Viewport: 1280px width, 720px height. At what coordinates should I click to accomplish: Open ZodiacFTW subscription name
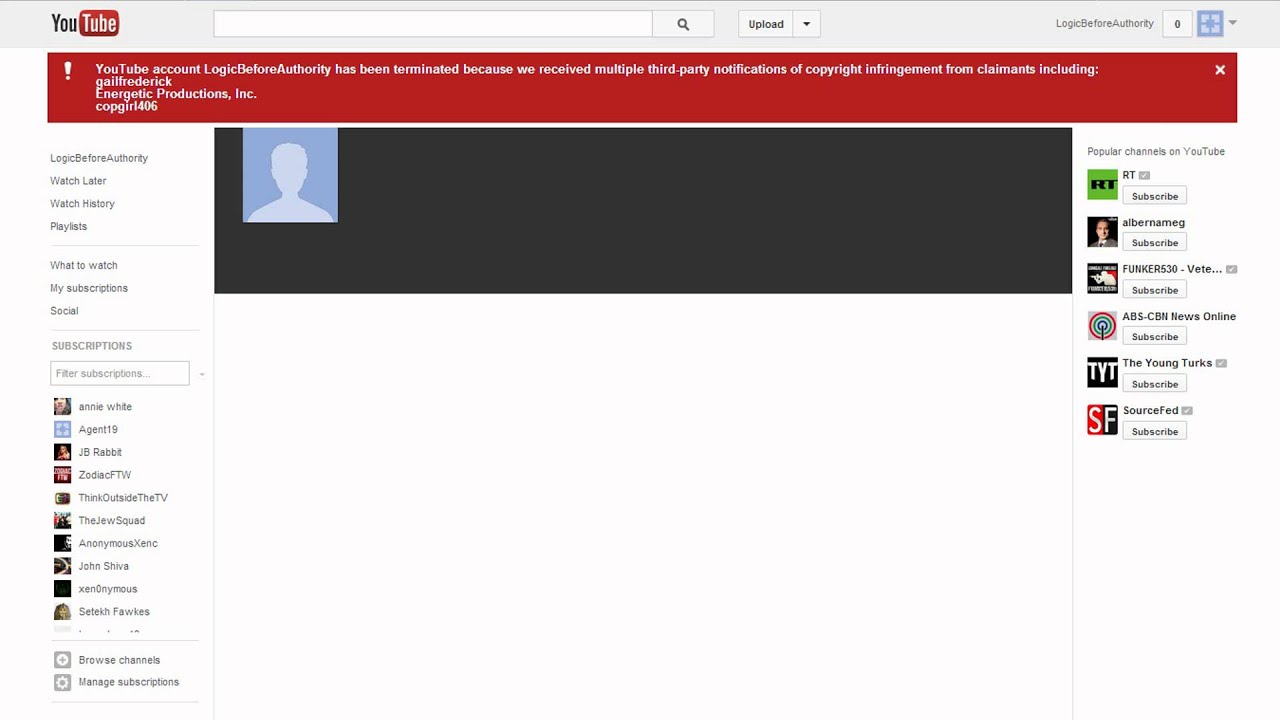click(x=105, y=475)
